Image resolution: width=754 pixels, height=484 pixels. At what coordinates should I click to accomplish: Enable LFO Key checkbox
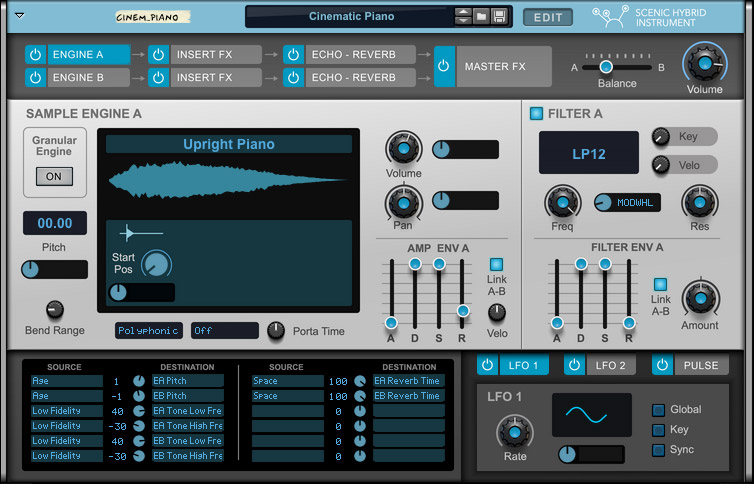tap(658, 430)
